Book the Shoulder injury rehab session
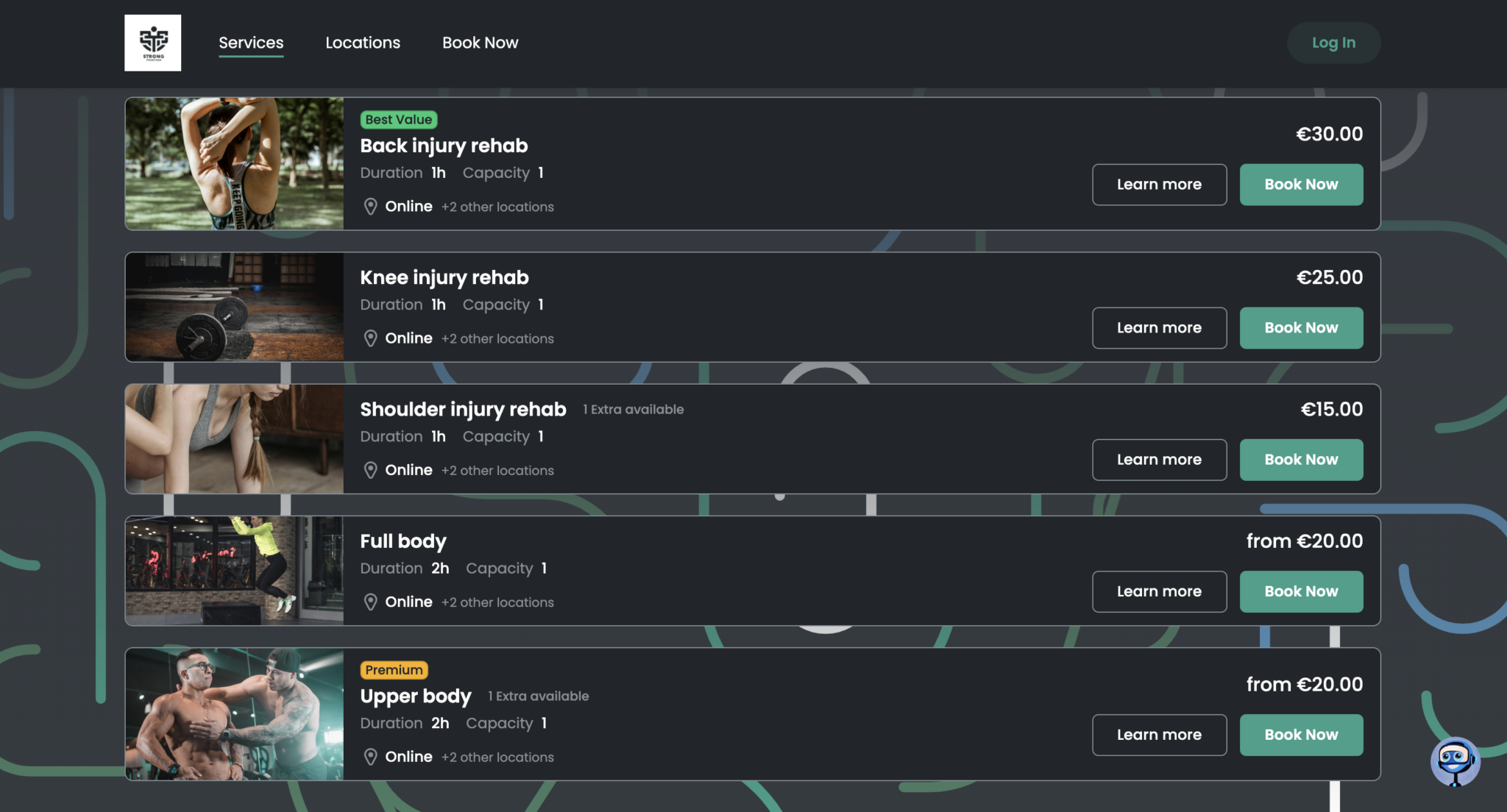 click(x=1301, y=460)
